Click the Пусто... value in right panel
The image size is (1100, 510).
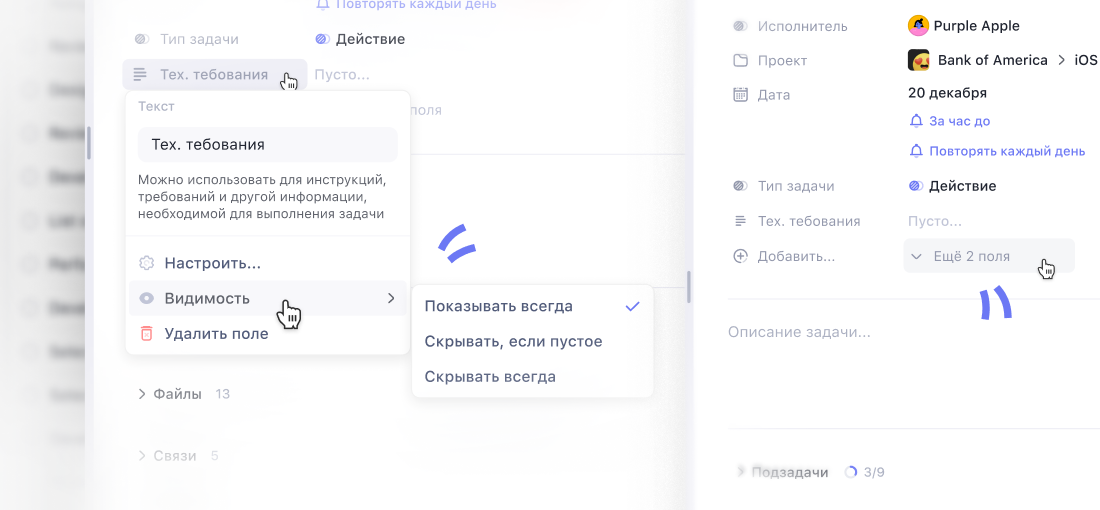click(x=934, y=221)
